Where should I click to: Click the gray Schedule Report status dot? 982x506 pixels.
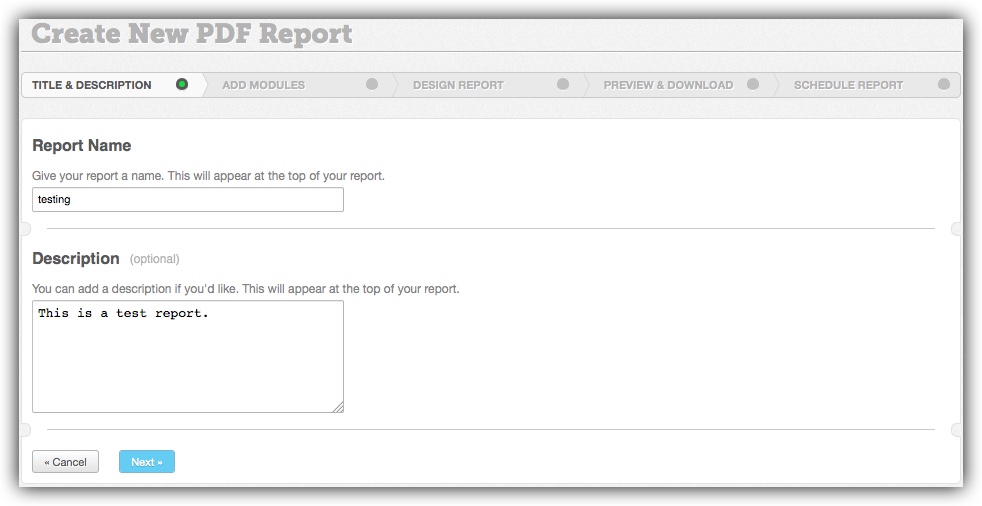click(944, 84)
